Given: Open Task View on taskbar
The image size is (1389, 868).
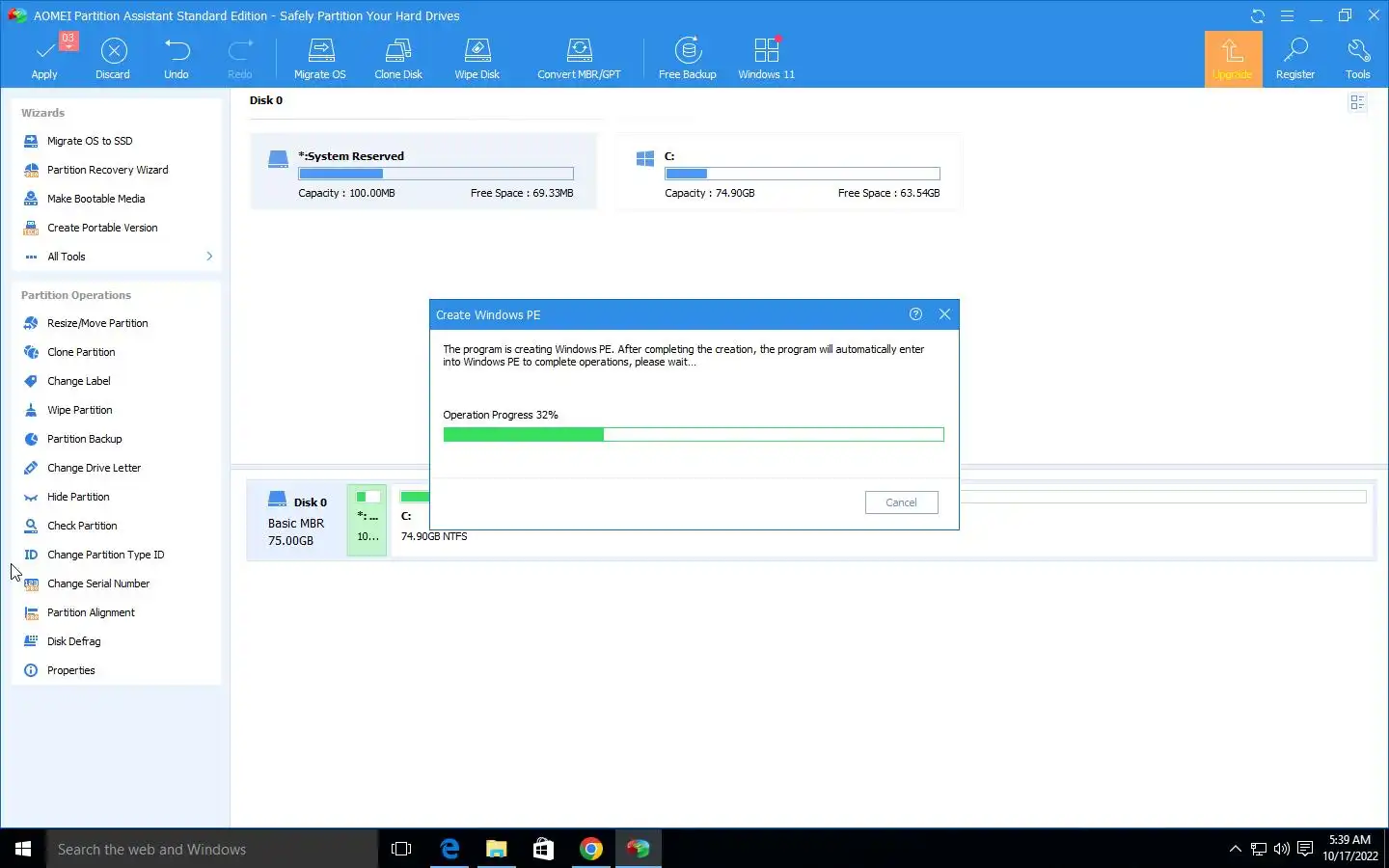Looking at the screenshot, I should [x=401, y=849].
